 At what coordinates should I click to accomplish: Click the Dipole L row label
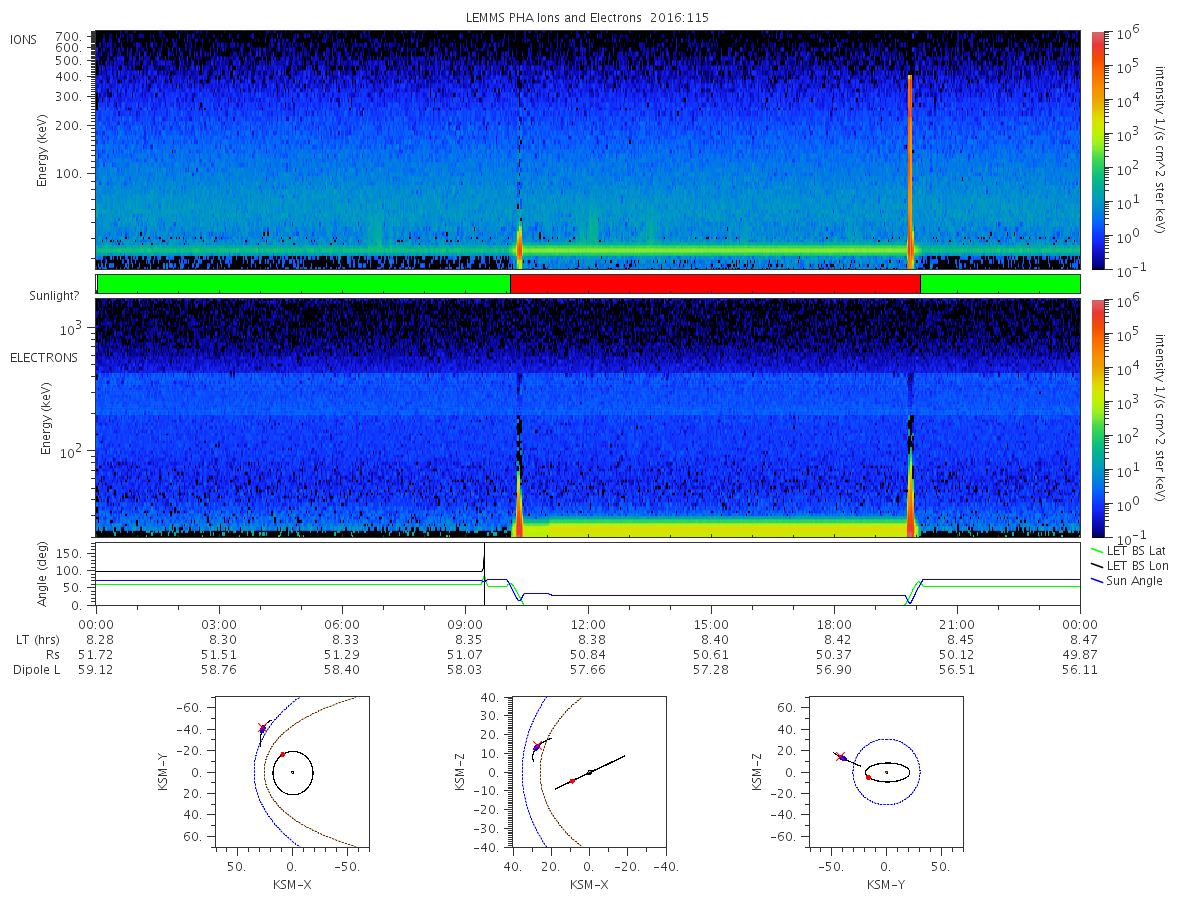tap(36, 670)
